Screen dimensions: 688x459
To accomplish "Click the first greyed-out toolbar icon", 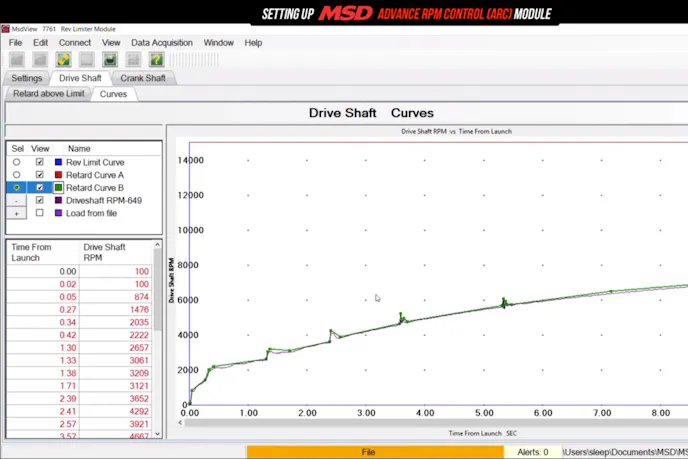I will 16,60.
